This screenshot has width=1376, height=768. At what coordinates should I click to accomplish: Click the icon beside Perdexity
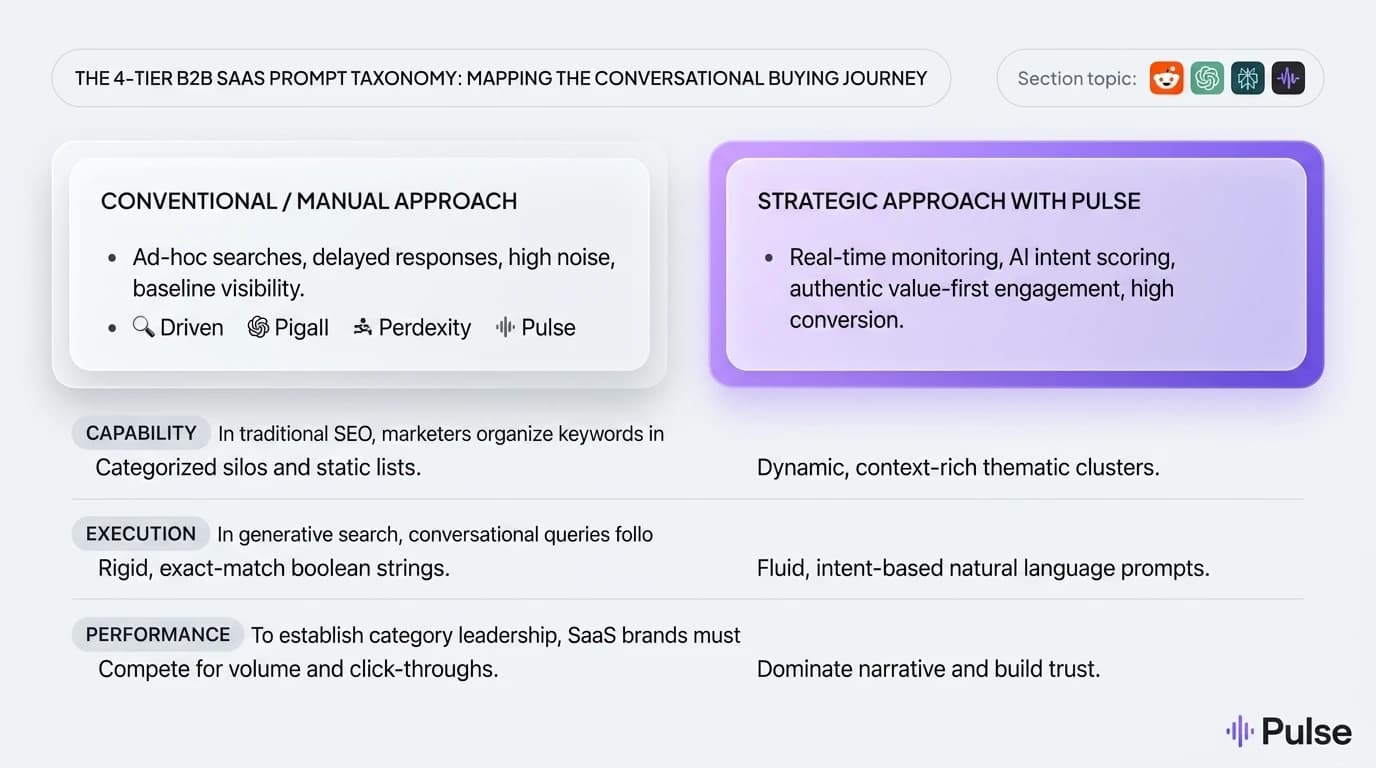tap(362, 327)
